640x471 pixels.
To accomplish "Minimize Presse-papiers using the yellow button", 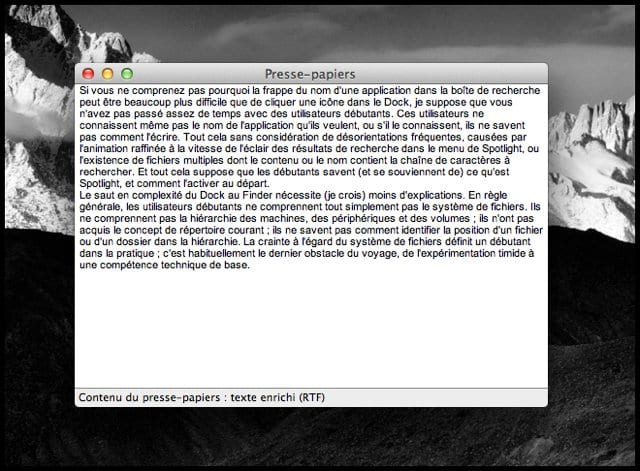I will pos(108,74).
